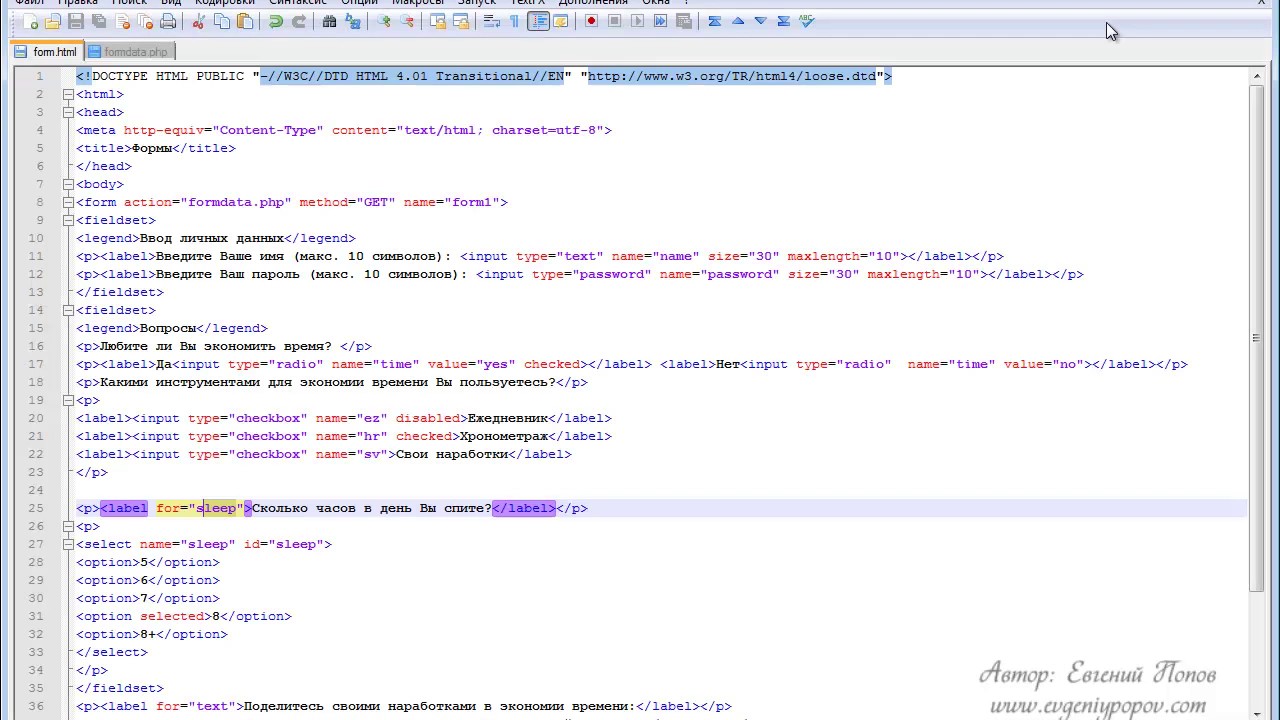The image size is (1280, 720).
Task: Open the Макросы menu
Action: 416,3
